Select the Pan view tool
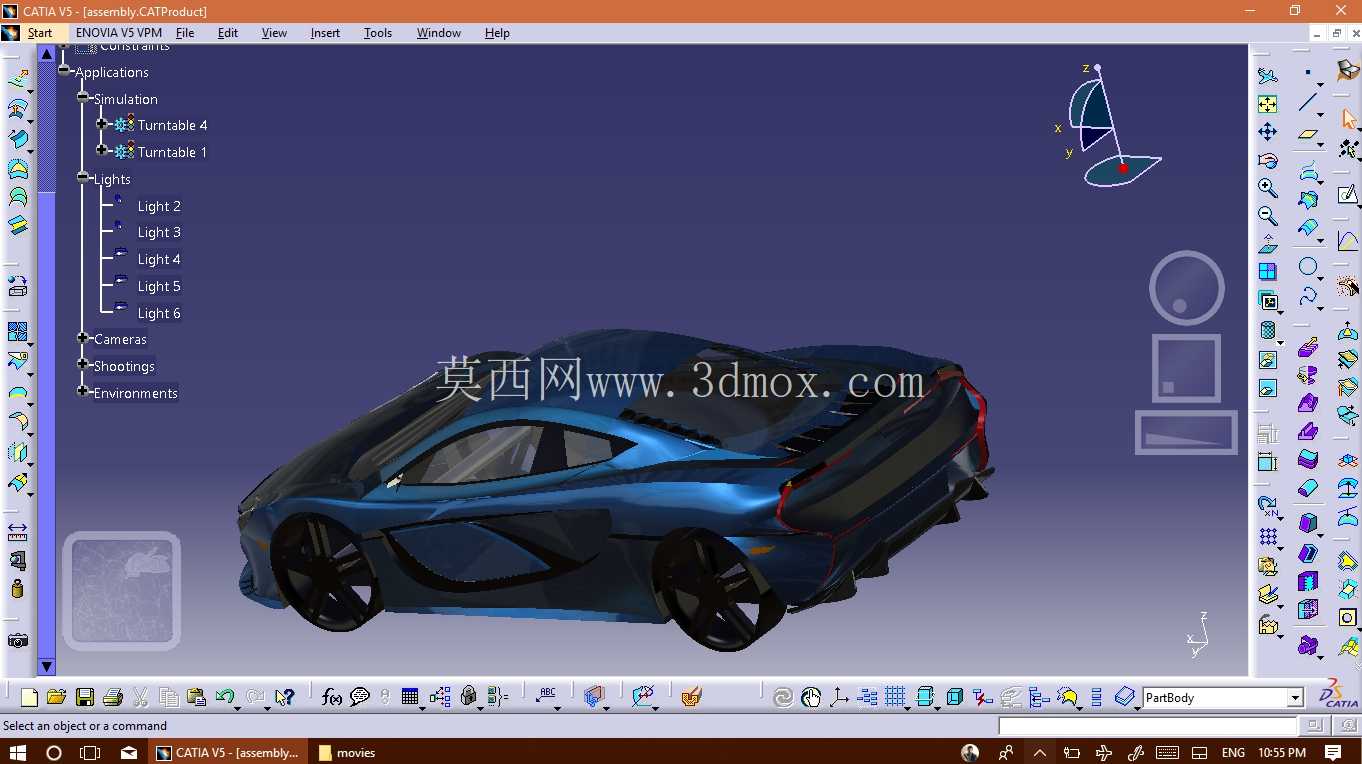The height and width of the screenshot is (764, 1362). point(1267,132)
